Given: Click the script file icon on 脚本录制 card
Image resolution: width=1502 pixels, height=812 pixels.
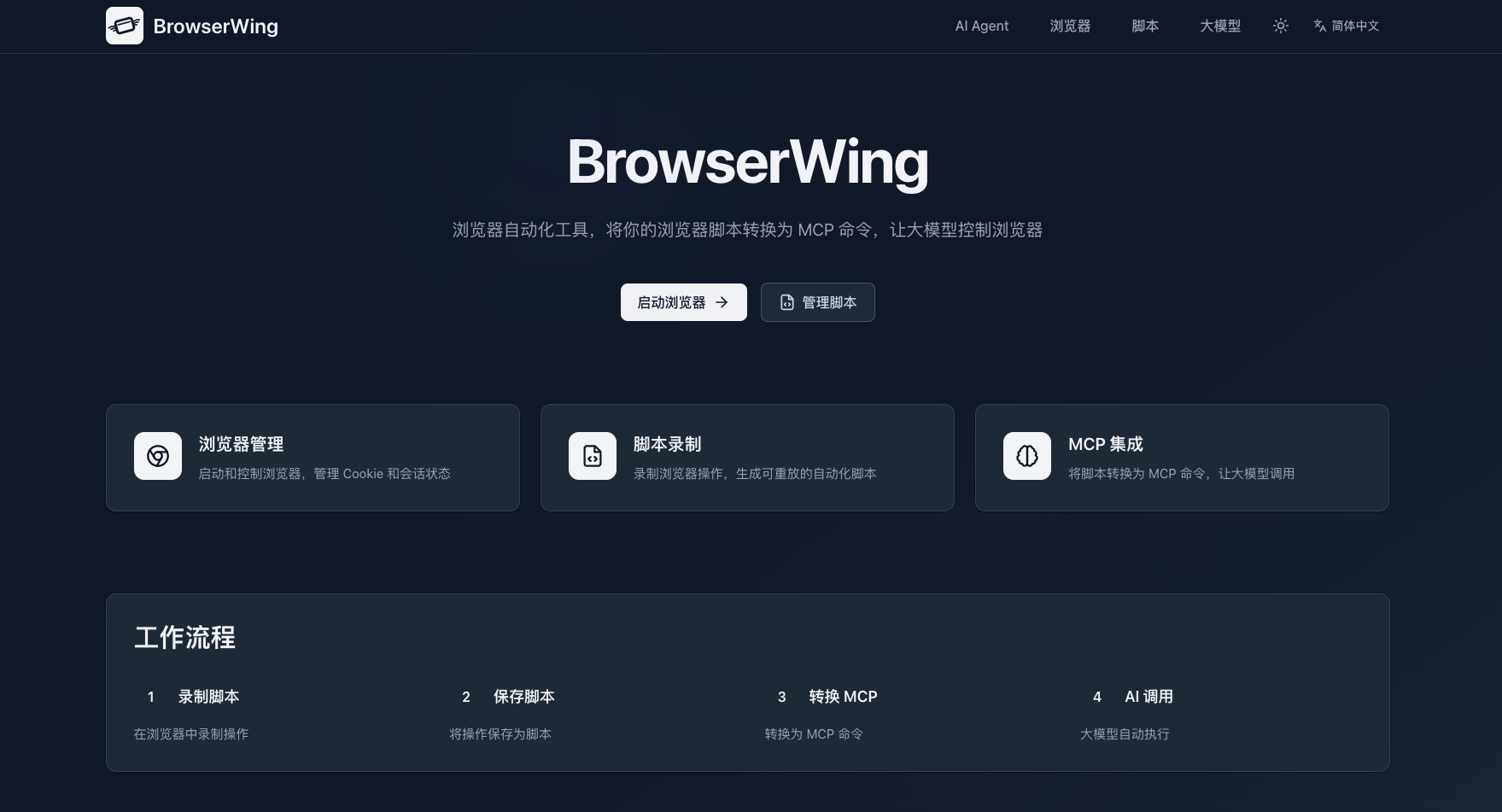Looking at the screenshot, I should click(x=592, y=456).
